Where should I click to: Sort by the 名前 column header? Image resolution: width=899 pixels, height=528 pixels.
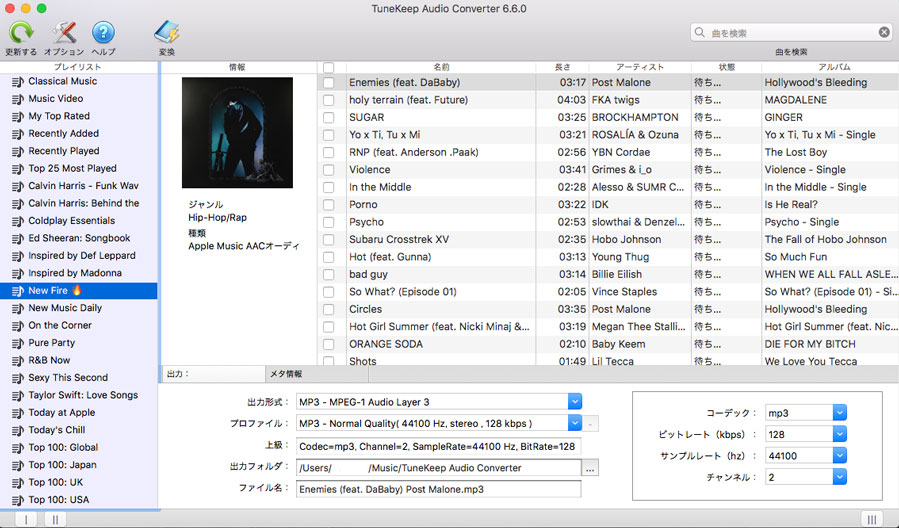[x=441, y=67]
